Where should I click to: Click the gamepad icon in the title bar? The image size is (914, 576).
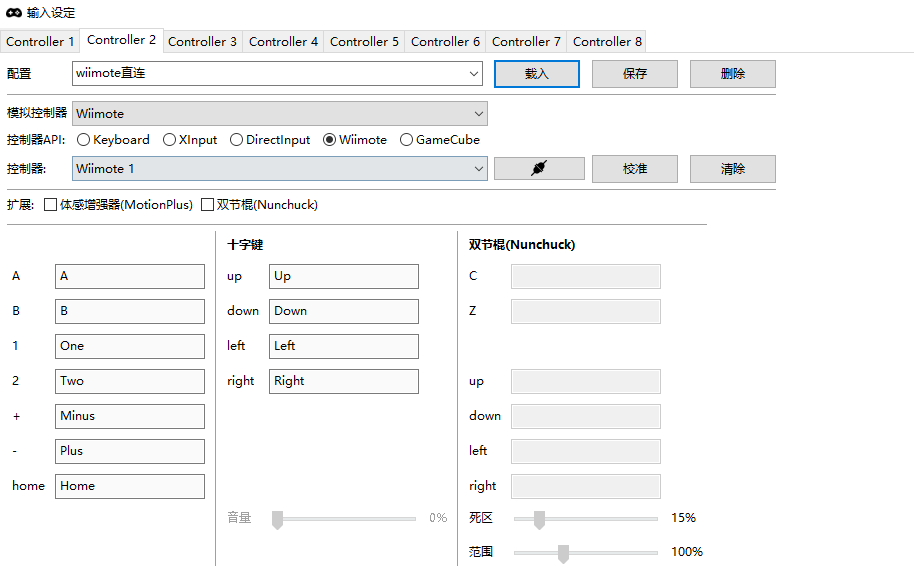click(14, 12)
